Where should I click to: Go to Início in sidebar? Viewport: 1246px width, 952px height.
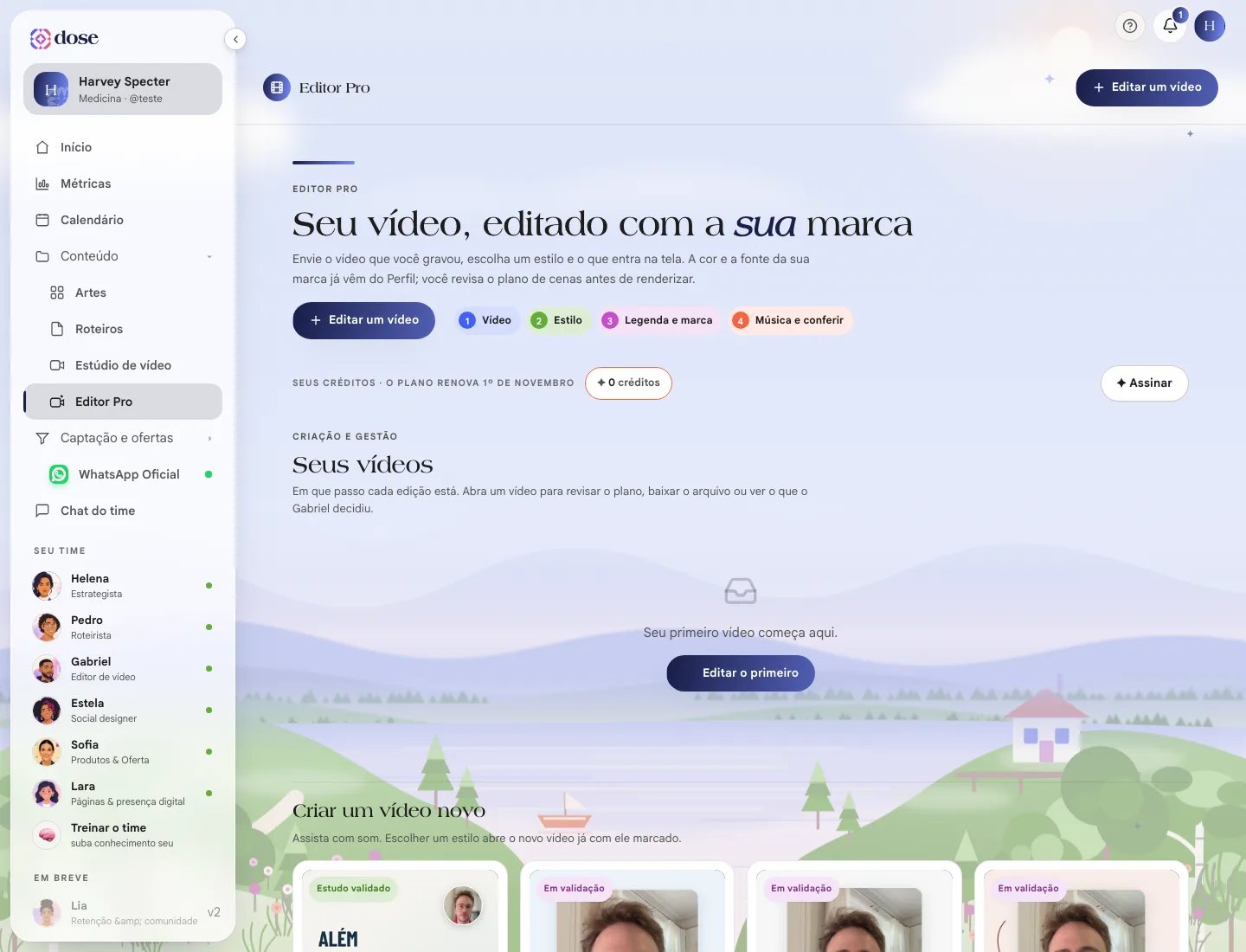tap(123, 147)
